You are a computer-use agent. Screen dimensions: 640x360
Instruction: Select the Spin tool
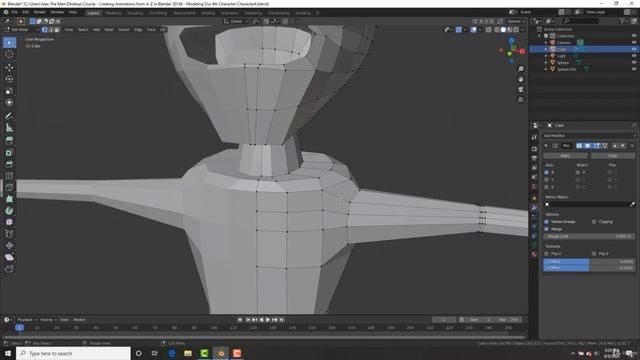(x=9, y=211)
